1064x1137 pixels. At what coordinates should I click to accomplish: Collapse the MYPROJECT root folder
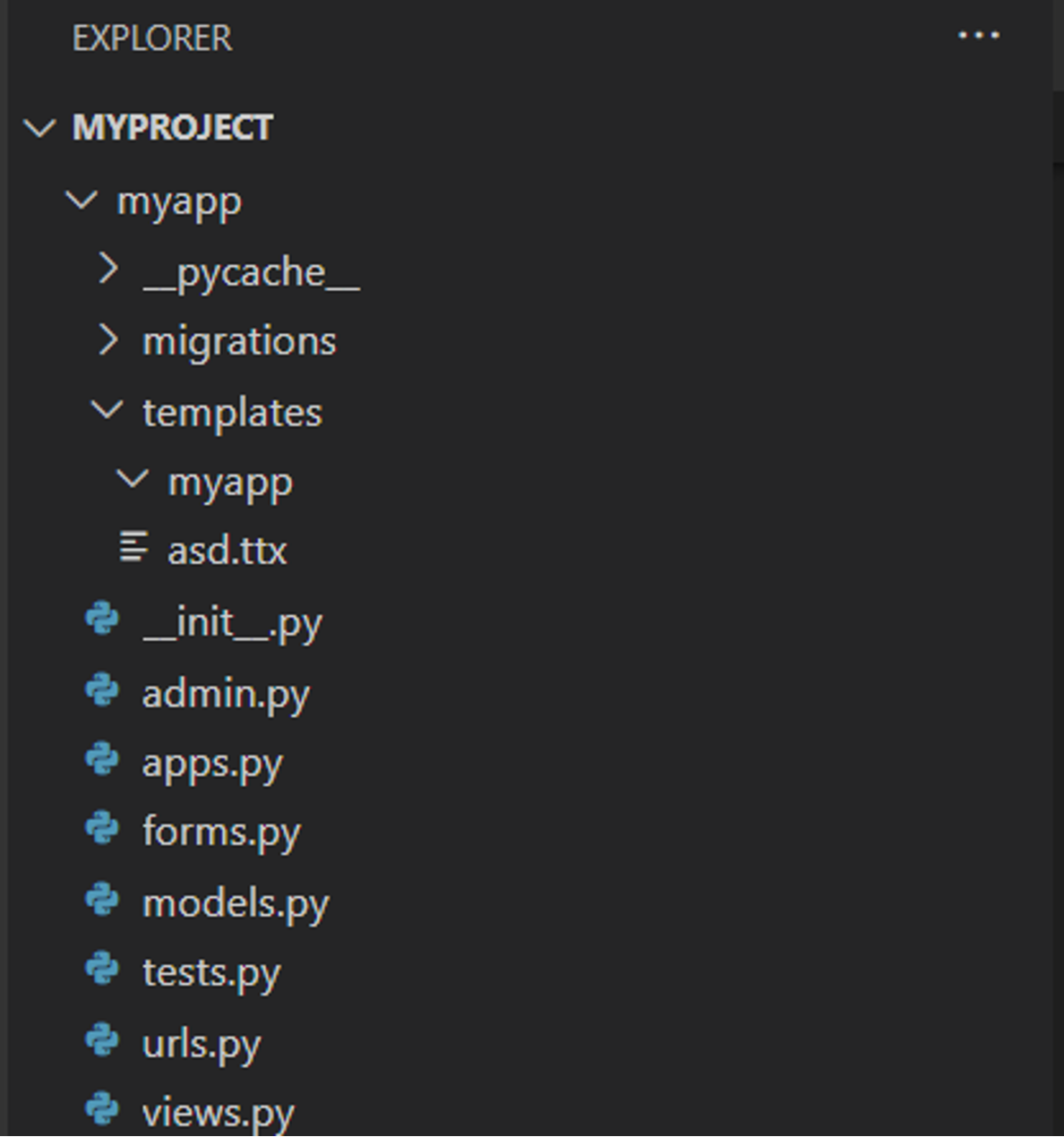click(x=39, y=128)
